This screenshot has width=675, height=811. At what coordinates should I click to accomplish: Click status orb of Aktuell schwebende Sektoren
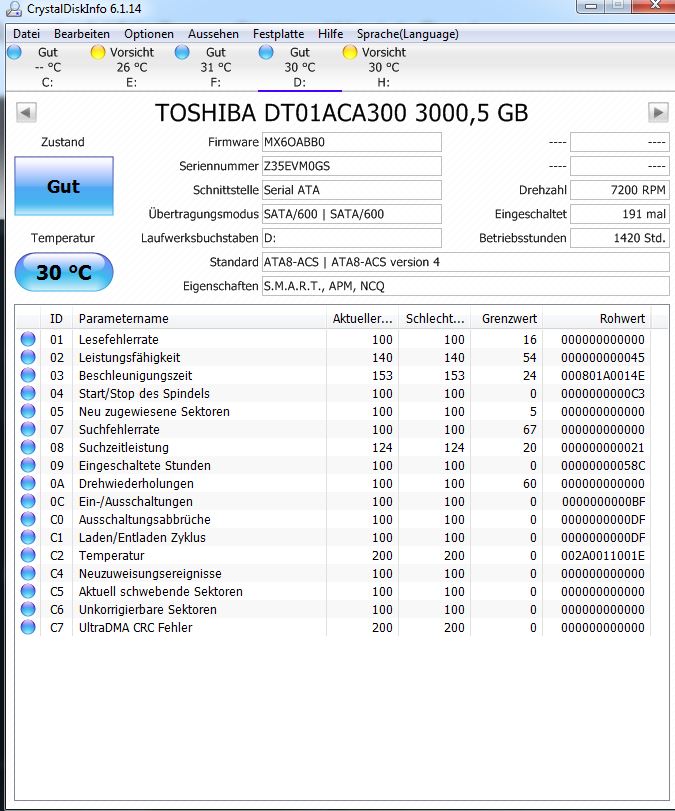[x=28, y=591]
